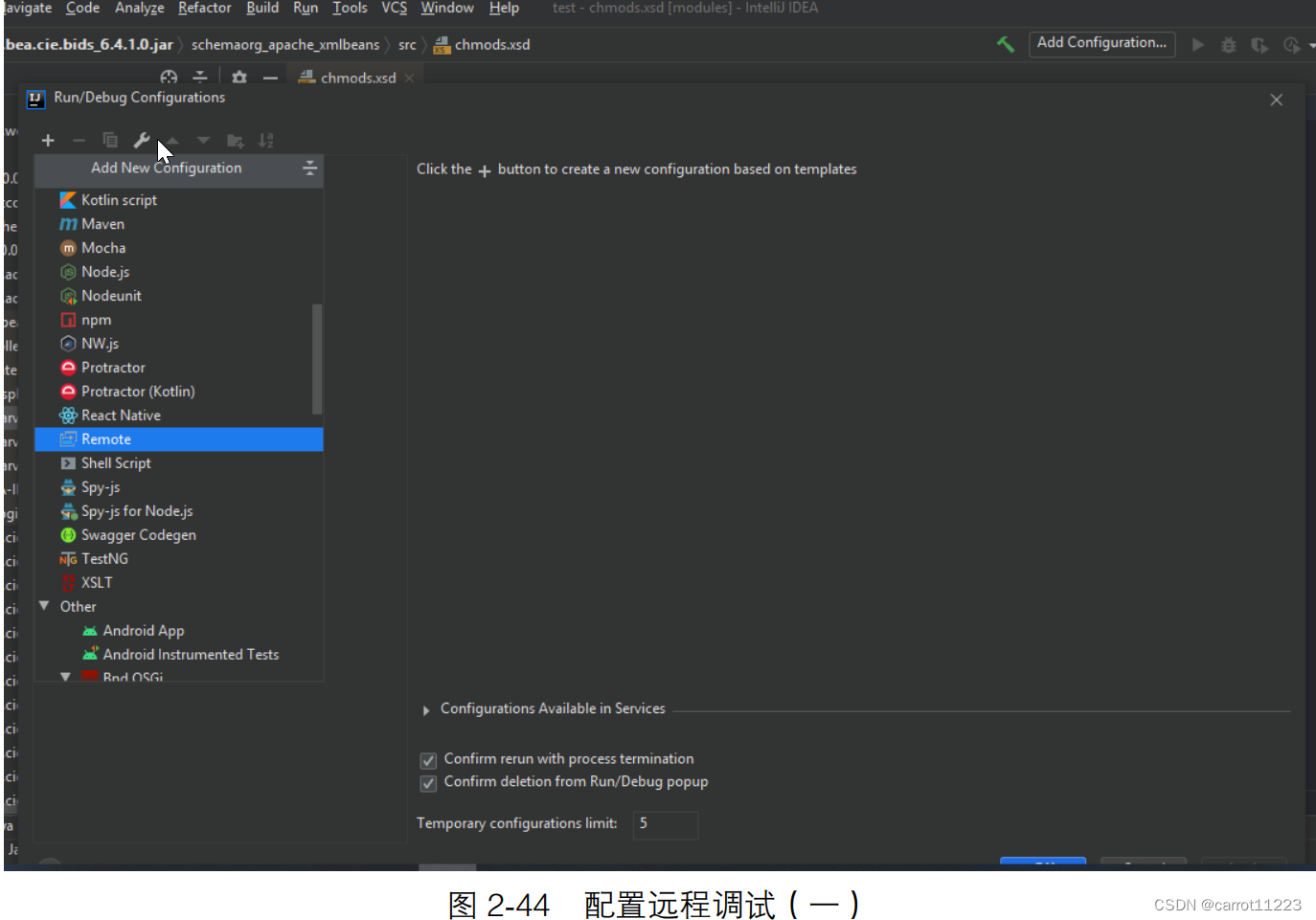The height and width of the screenshot is (920, 1316).
Task: Click the Sort configurations icon
Action: point(266,141)
